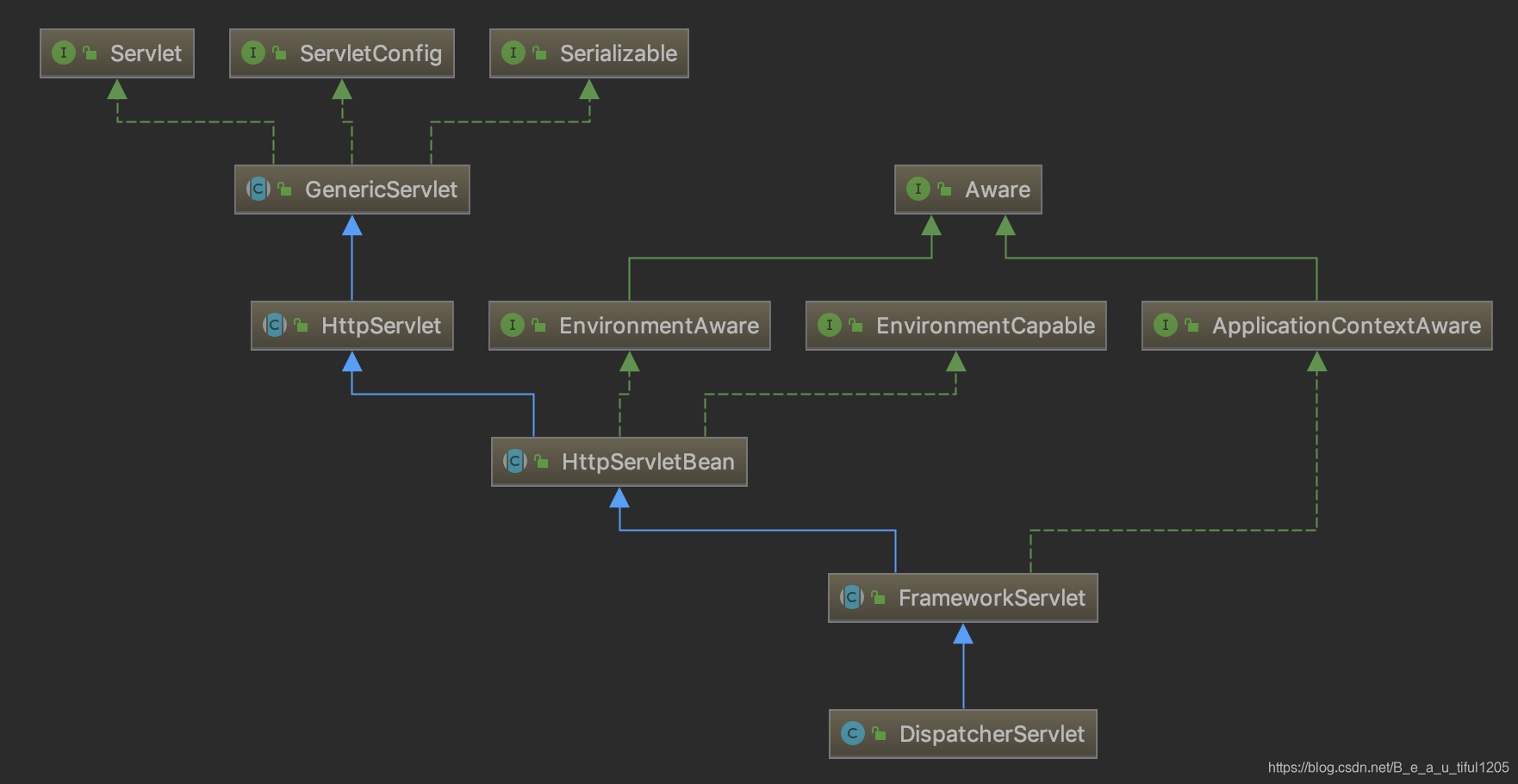Select the EnvironmentCapable label text

tap(986, 326)
